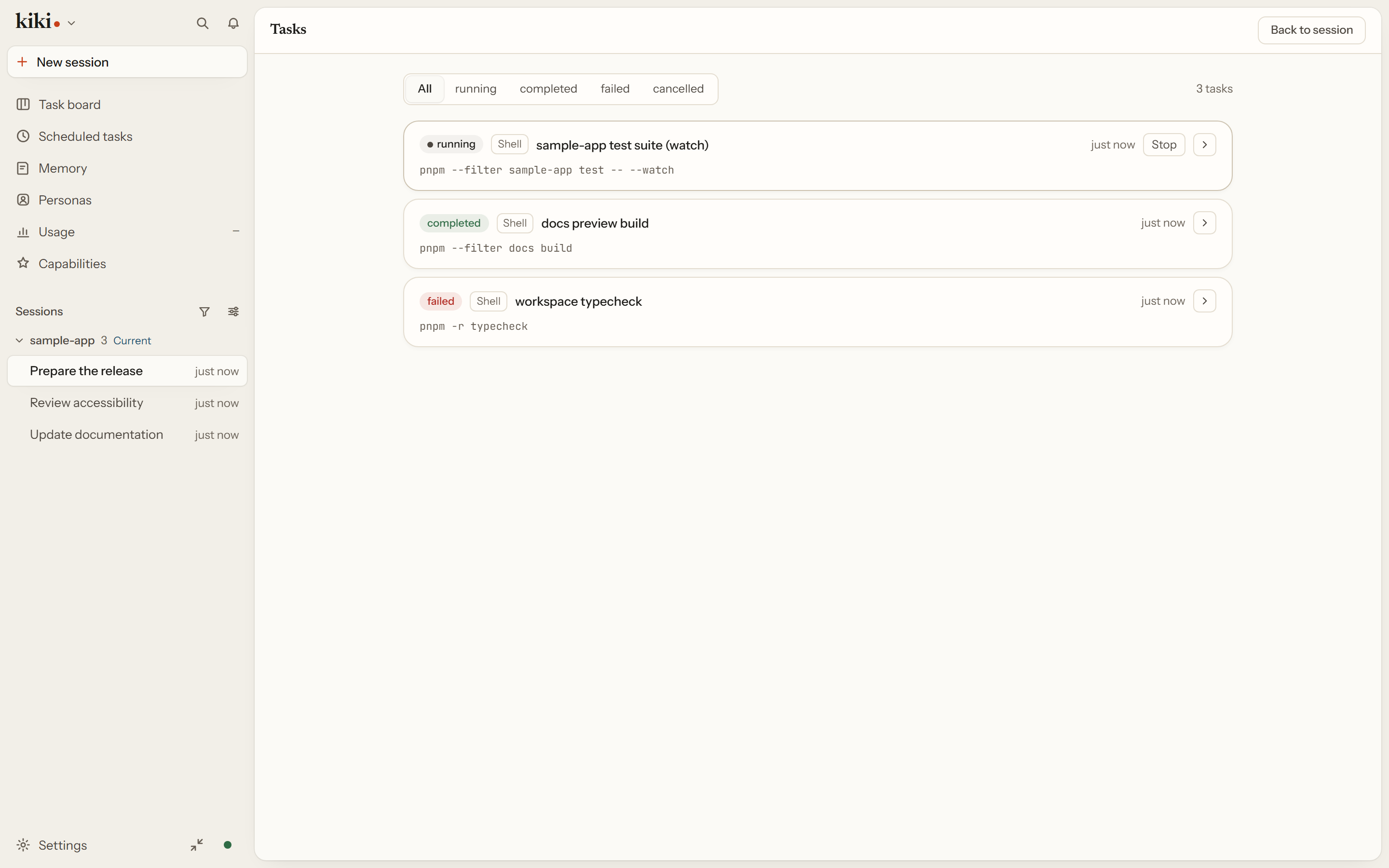Click the Task board icon
Viewport: 1389px width, 868px height.
[23, 105]
